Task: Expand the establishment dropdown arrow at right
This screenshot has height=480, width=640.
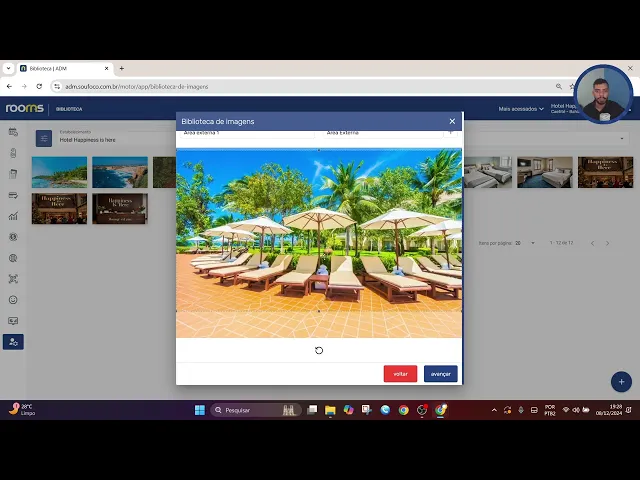Action: (622, 139)
